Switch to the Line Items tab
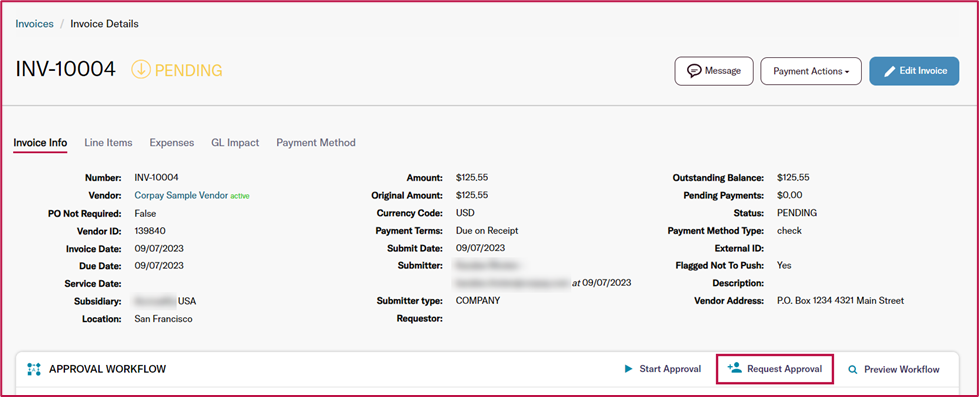979x397 pixels. [x=108, y=142]
